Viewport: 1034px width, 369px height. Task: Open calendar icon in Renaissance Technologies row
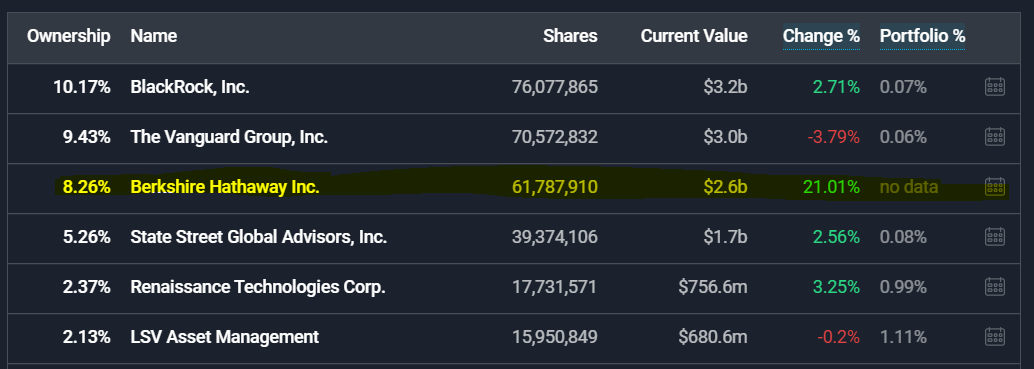coord(994,287)
